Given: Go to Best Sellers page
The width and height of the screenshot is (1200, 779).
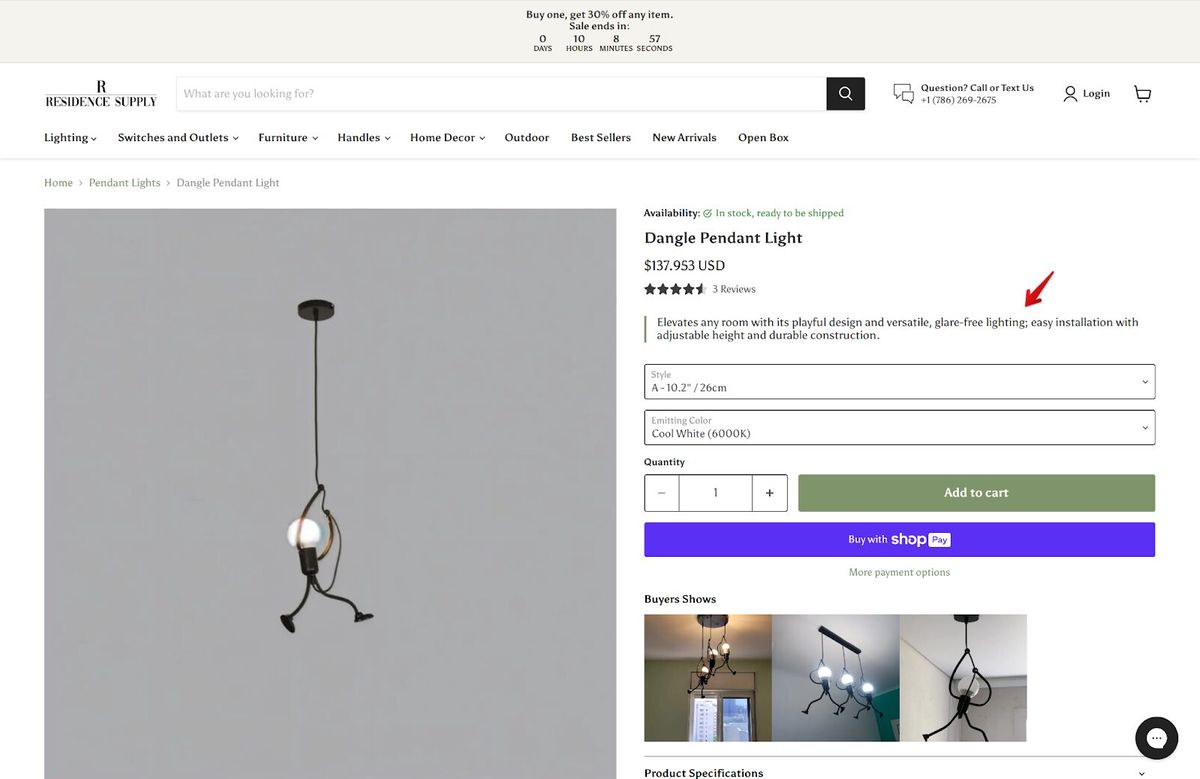Looking at the screenshot, I should [x=601, y=137].
